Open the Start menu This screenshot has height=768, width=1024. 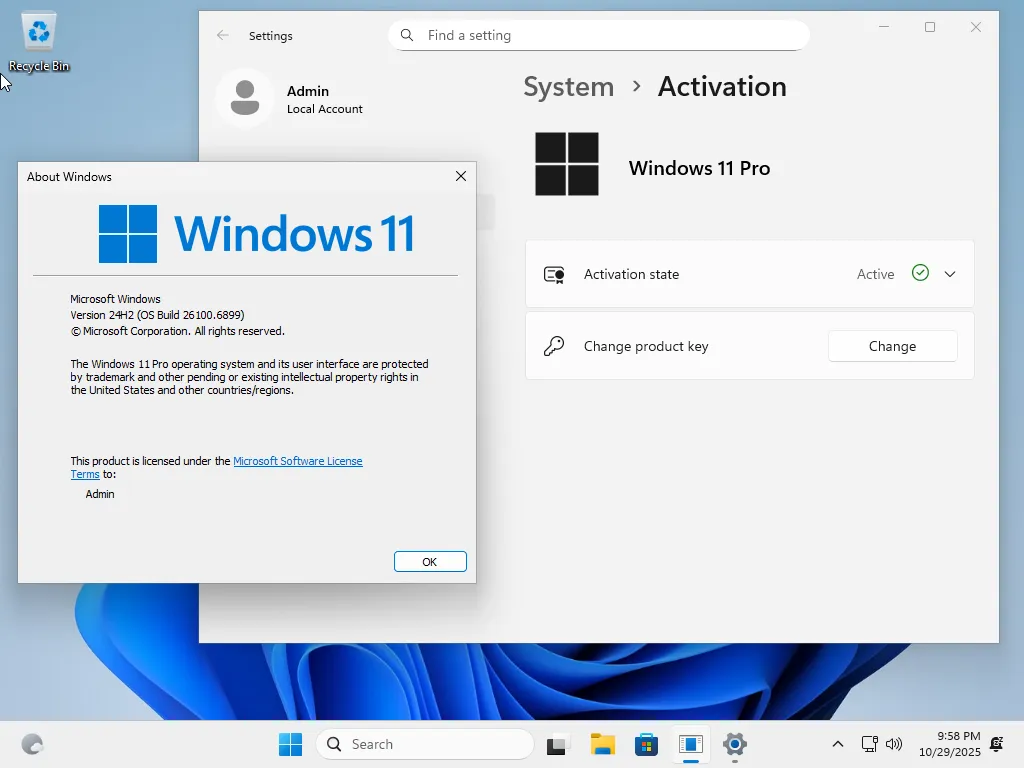point(289,744)
